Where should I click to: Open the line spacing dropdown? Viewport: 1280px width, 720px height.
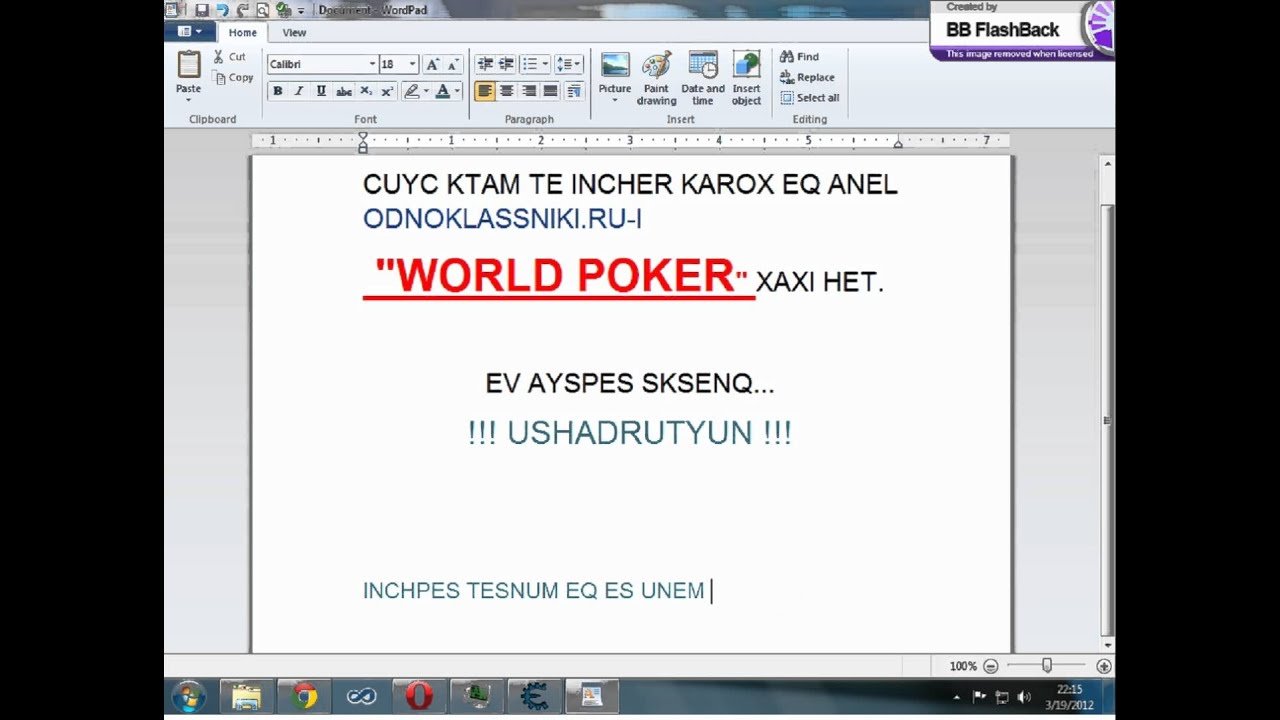coord(568,64)
